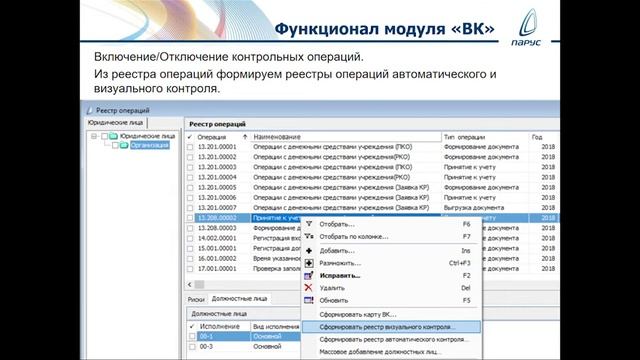Click the plus icon beside Добавить
This screenshot has width=640, height=360.
coord(309,251)
